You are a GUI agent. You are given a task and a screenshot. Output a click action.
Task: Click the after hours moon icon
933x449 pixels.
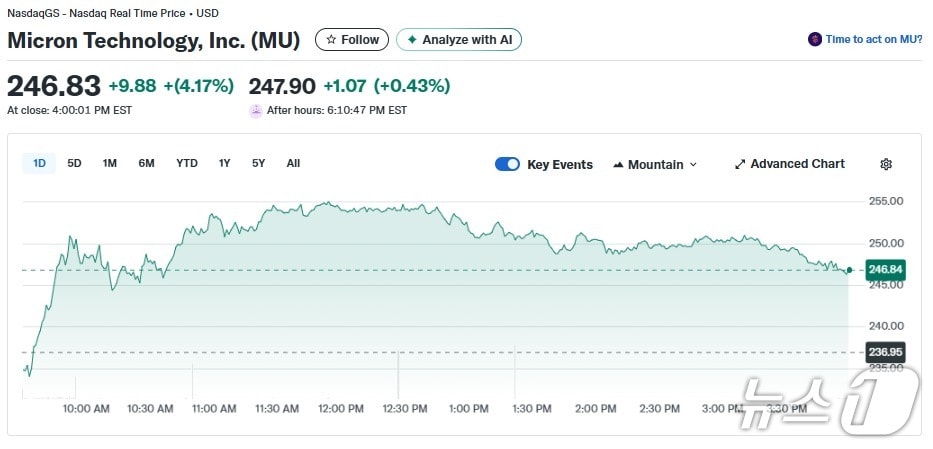tap(255, 110)
